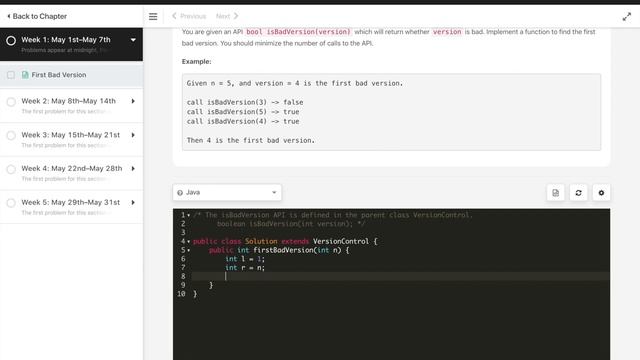Toggle the Week 4 completion circle
Screen dimensions: 640x360
tap(11, 169)
